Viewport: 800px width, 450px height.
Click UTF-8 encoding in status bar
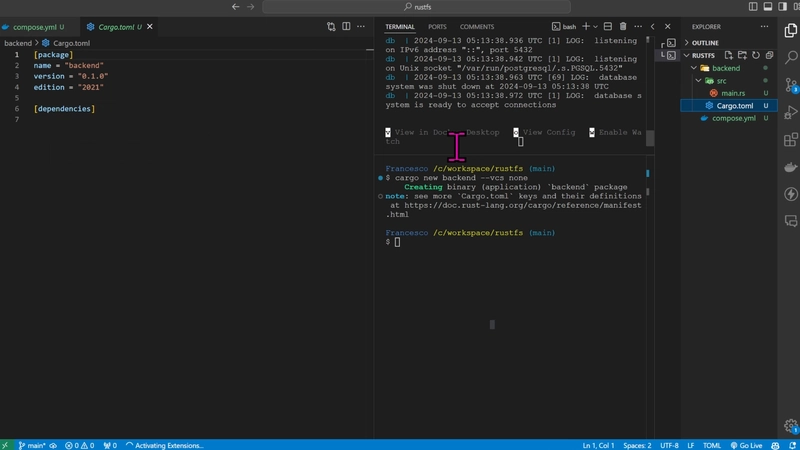click(x=669, y=445)
